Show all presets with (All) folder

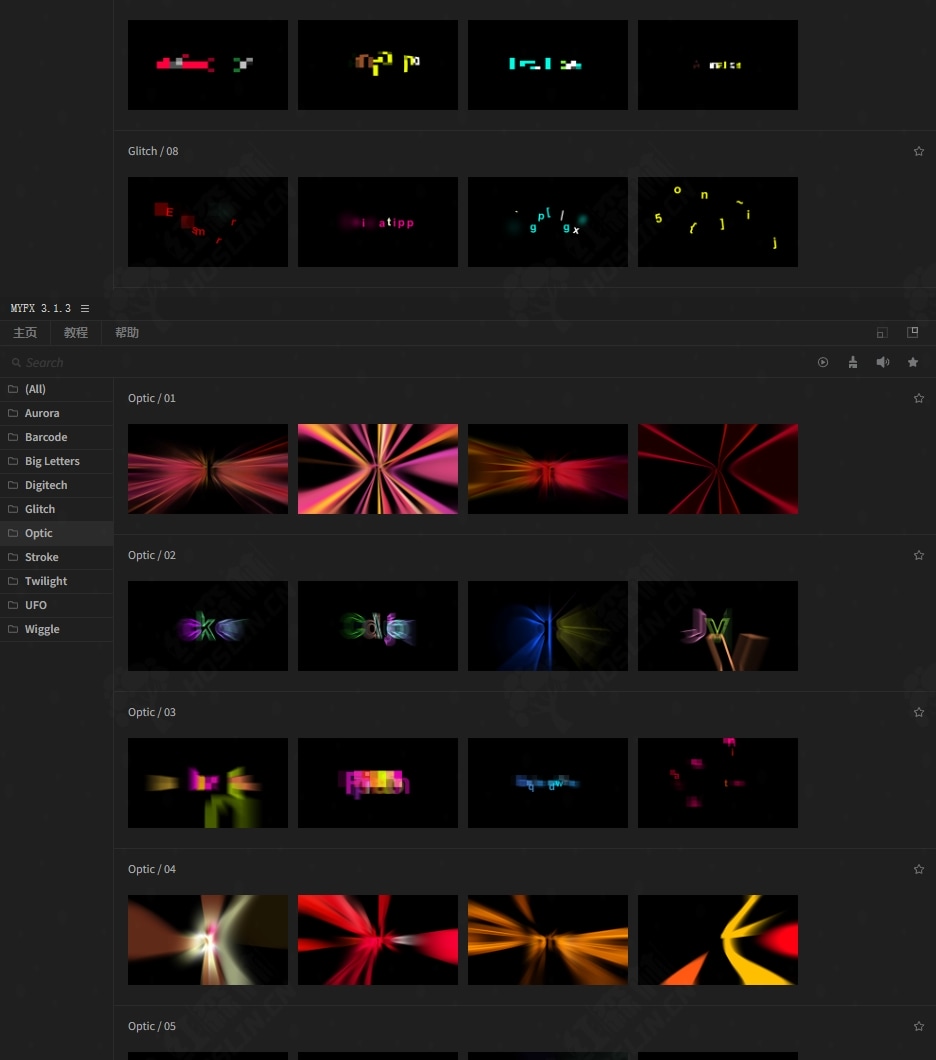click(35, 389)
